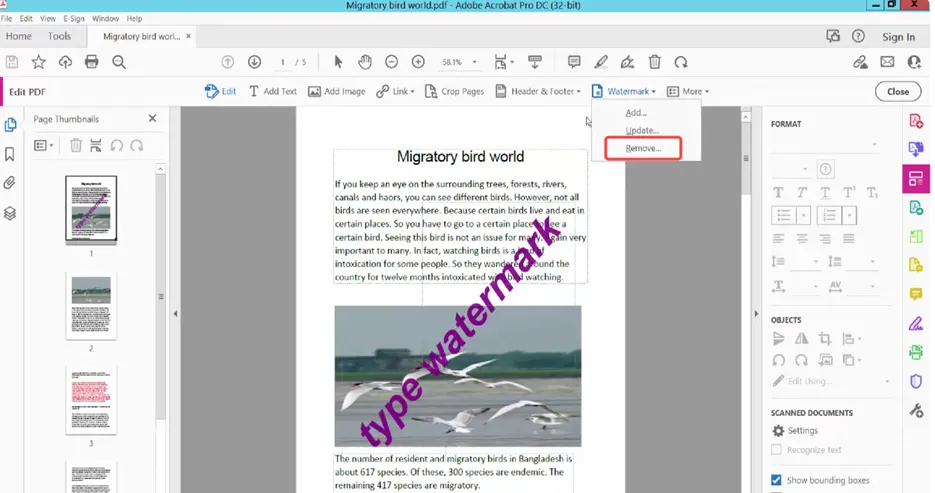The image size is (935, 493).
Task: Choose Update... from Watermark menu
Action: coord(642,131)
